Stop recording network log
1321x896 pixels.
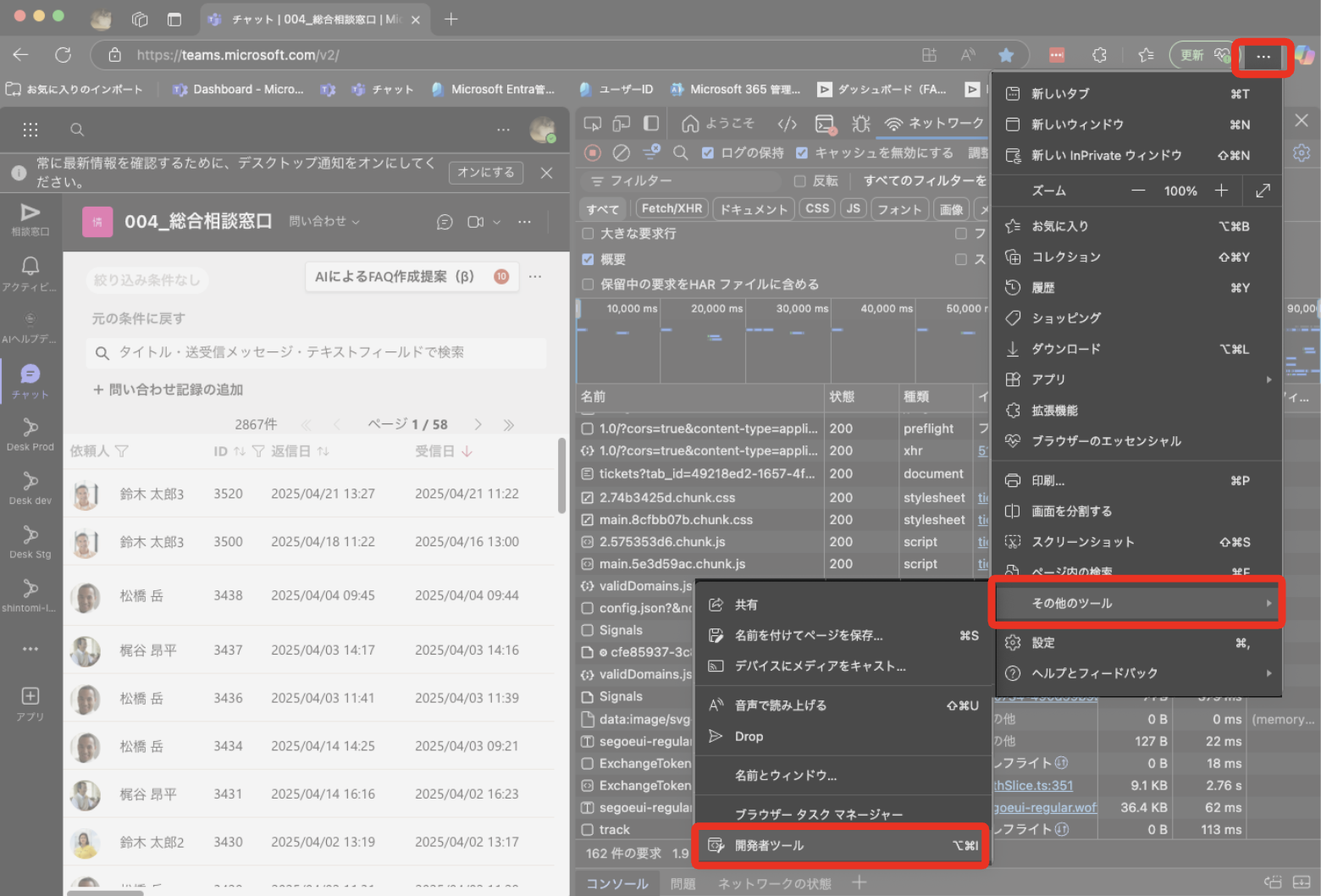(593, 153)
